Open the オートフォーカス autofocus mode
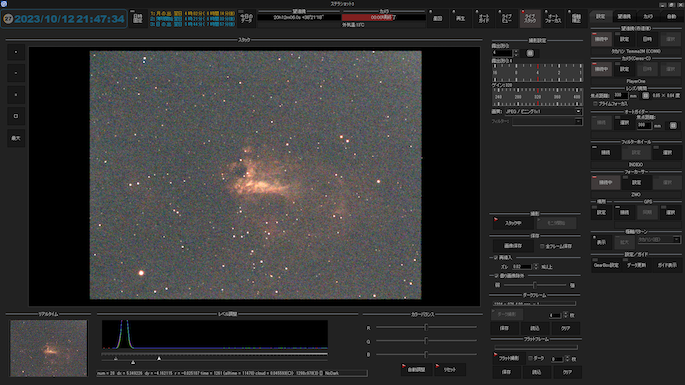 [553, 18]
